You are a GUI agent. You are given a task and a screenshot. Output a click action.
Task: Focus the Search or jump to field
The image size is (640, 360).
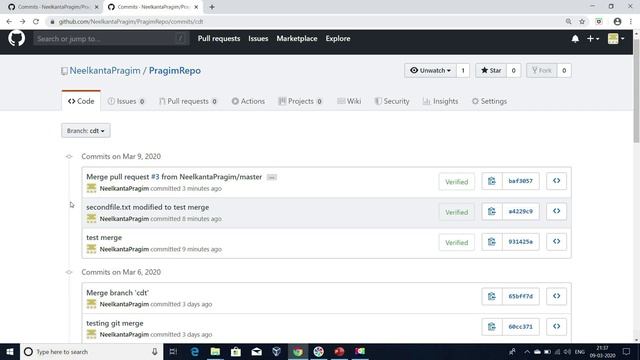point(111,39)
